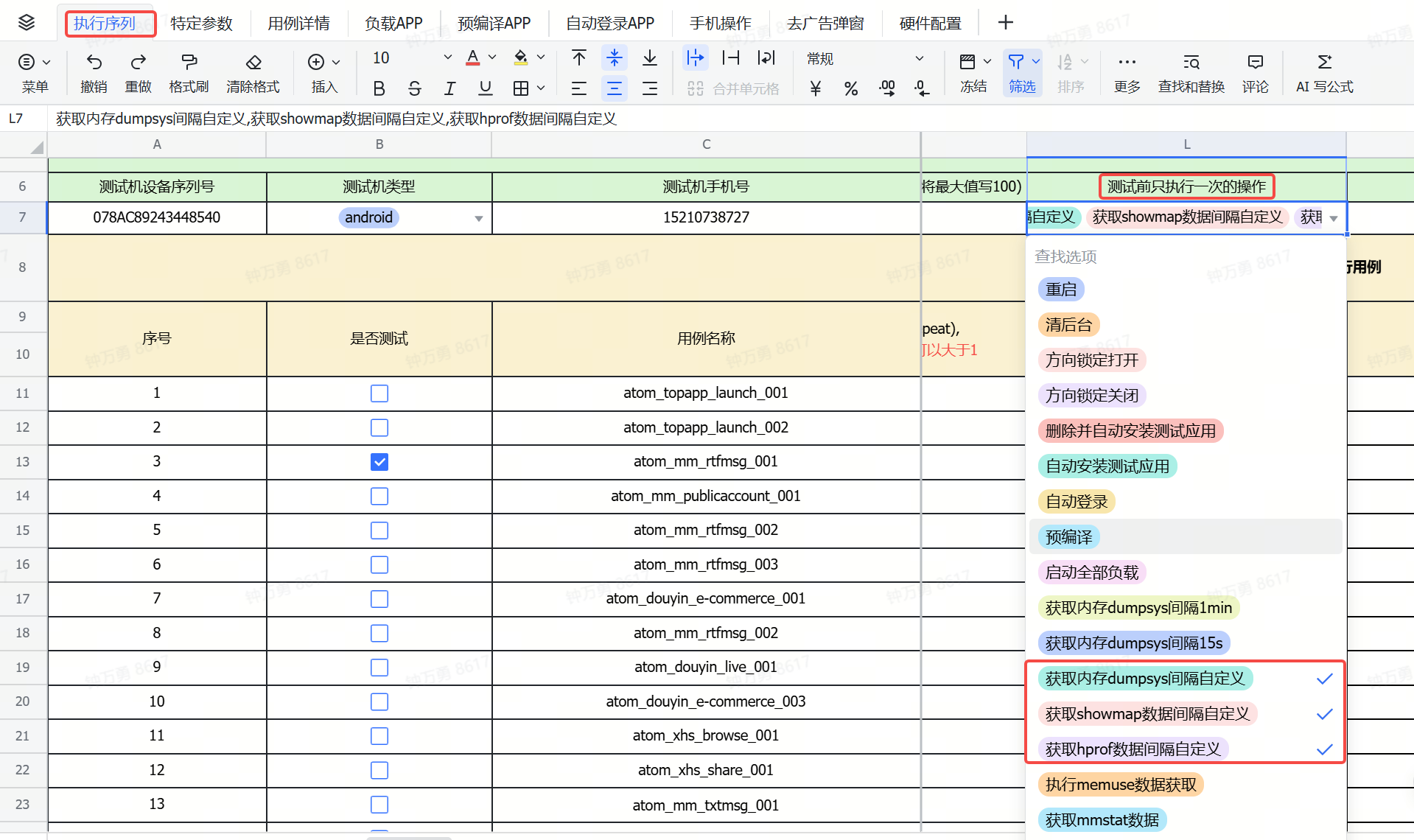Check box for atom_douyin_live_001
Screen dimensions: 1414x840
[379, 668]
